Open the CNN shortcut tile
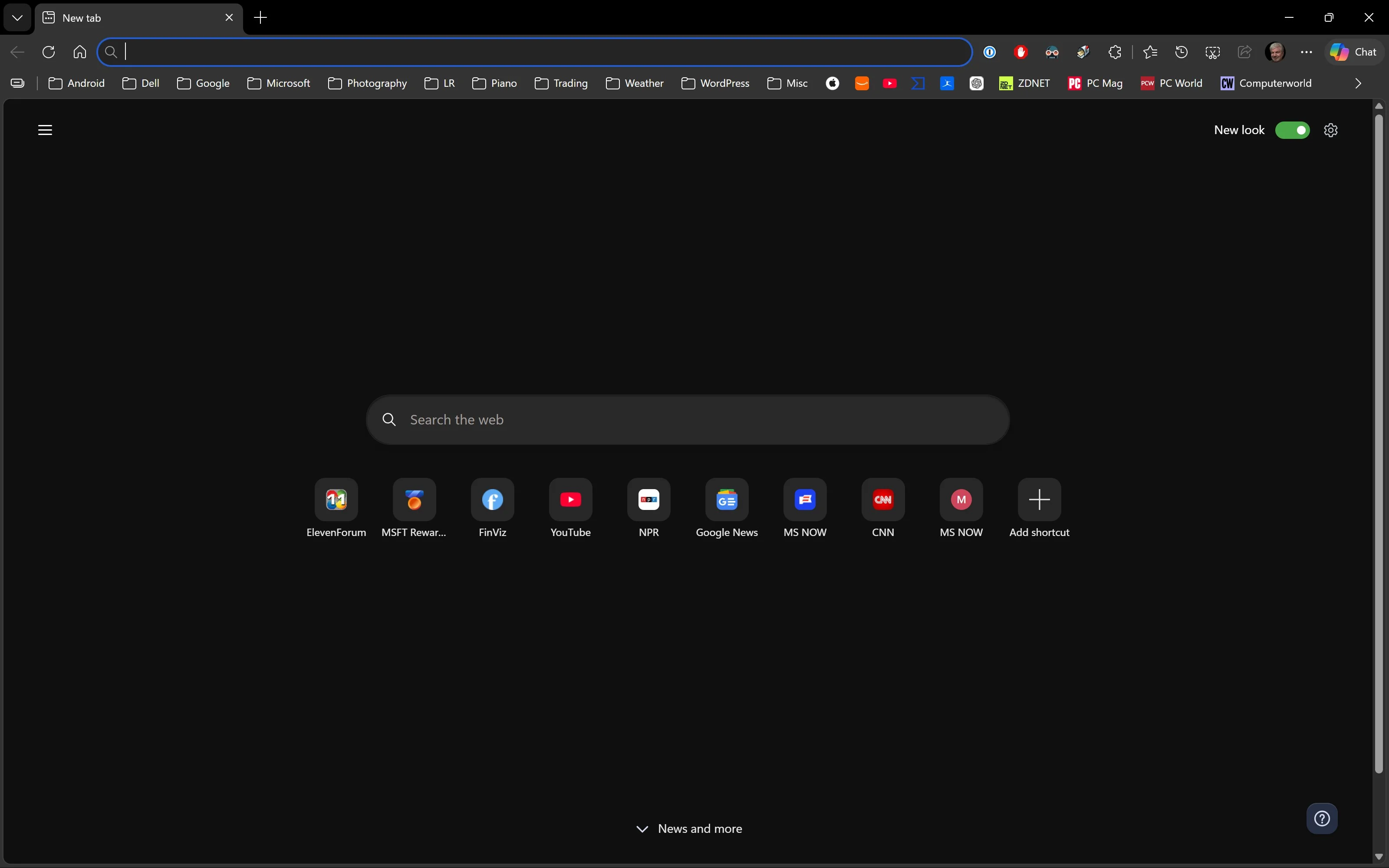The image size is (1389, 868). (x=883, y=508)
